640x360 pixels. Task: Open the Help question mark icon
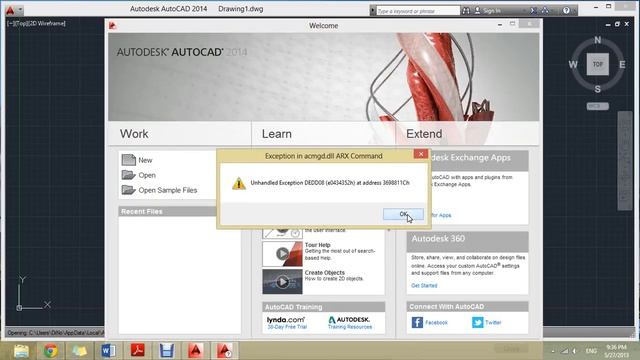[566, 11]
